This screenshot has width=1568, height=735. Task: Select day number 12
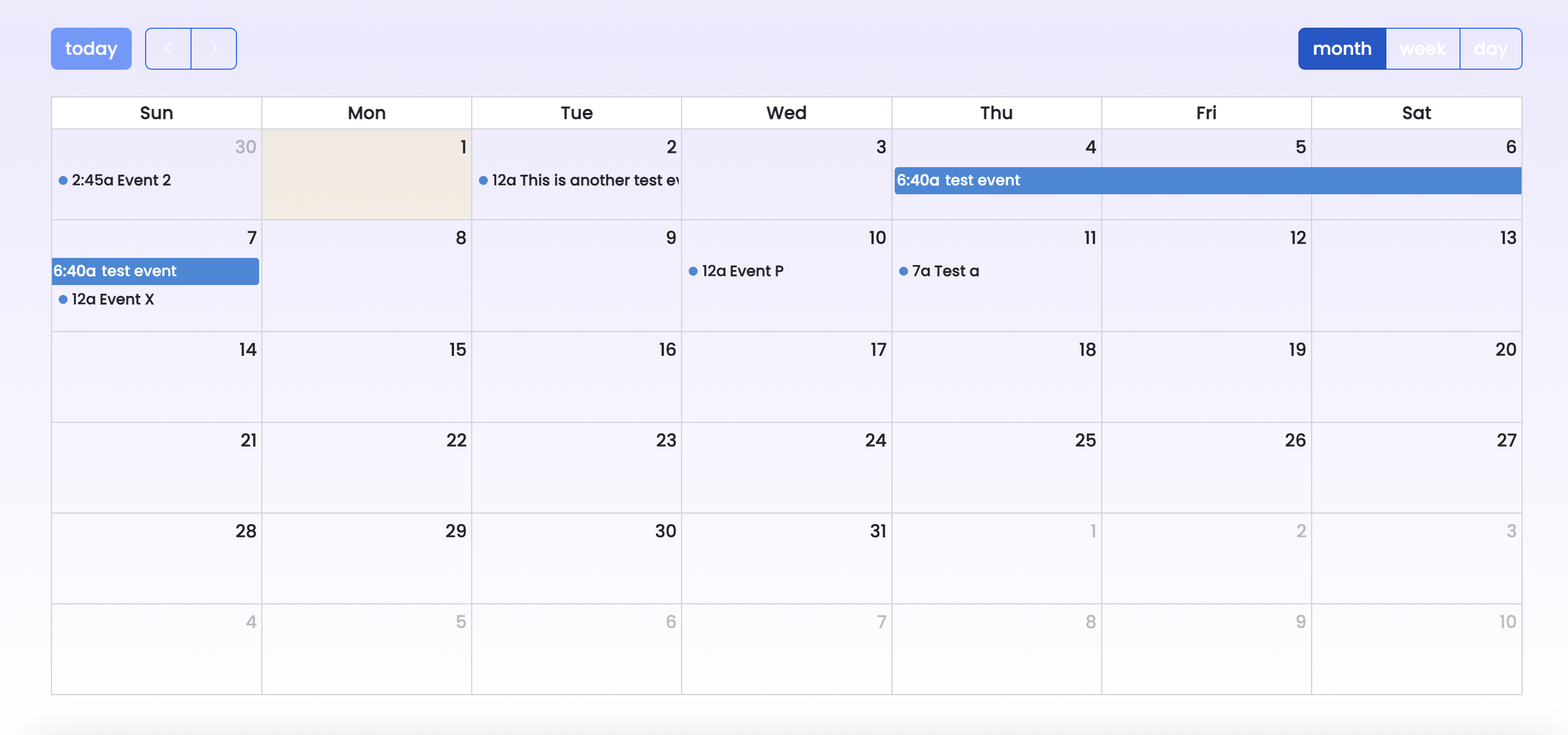coord(1298,238)
